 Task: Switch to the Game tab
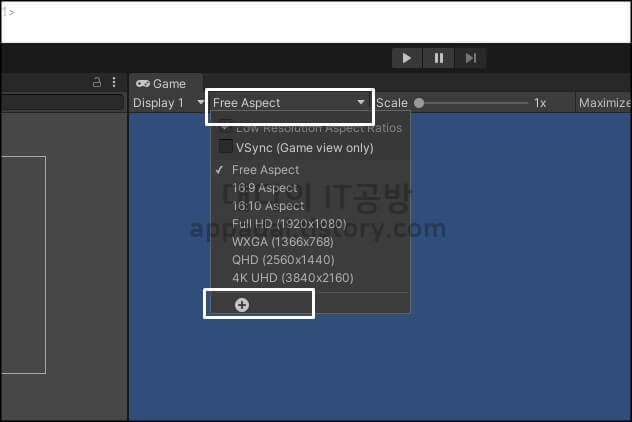point(166,83)
